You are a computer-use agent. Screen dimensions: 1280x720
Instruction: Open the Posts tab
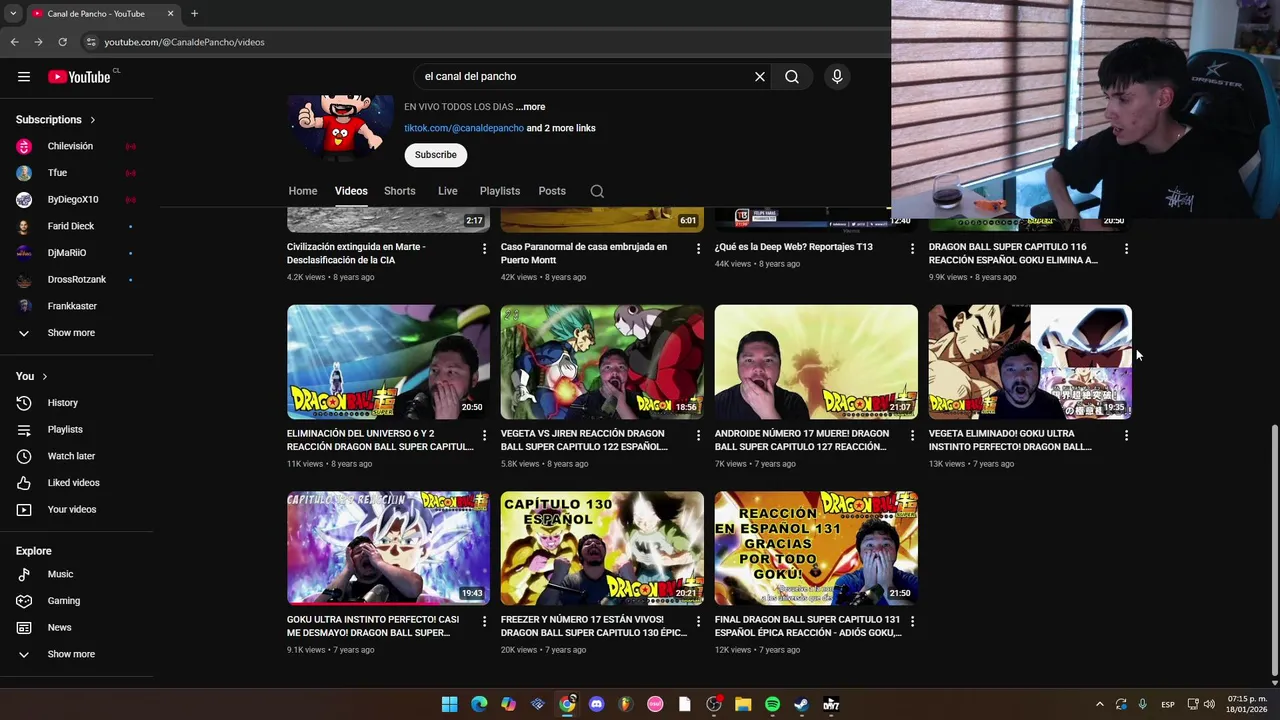552,191
